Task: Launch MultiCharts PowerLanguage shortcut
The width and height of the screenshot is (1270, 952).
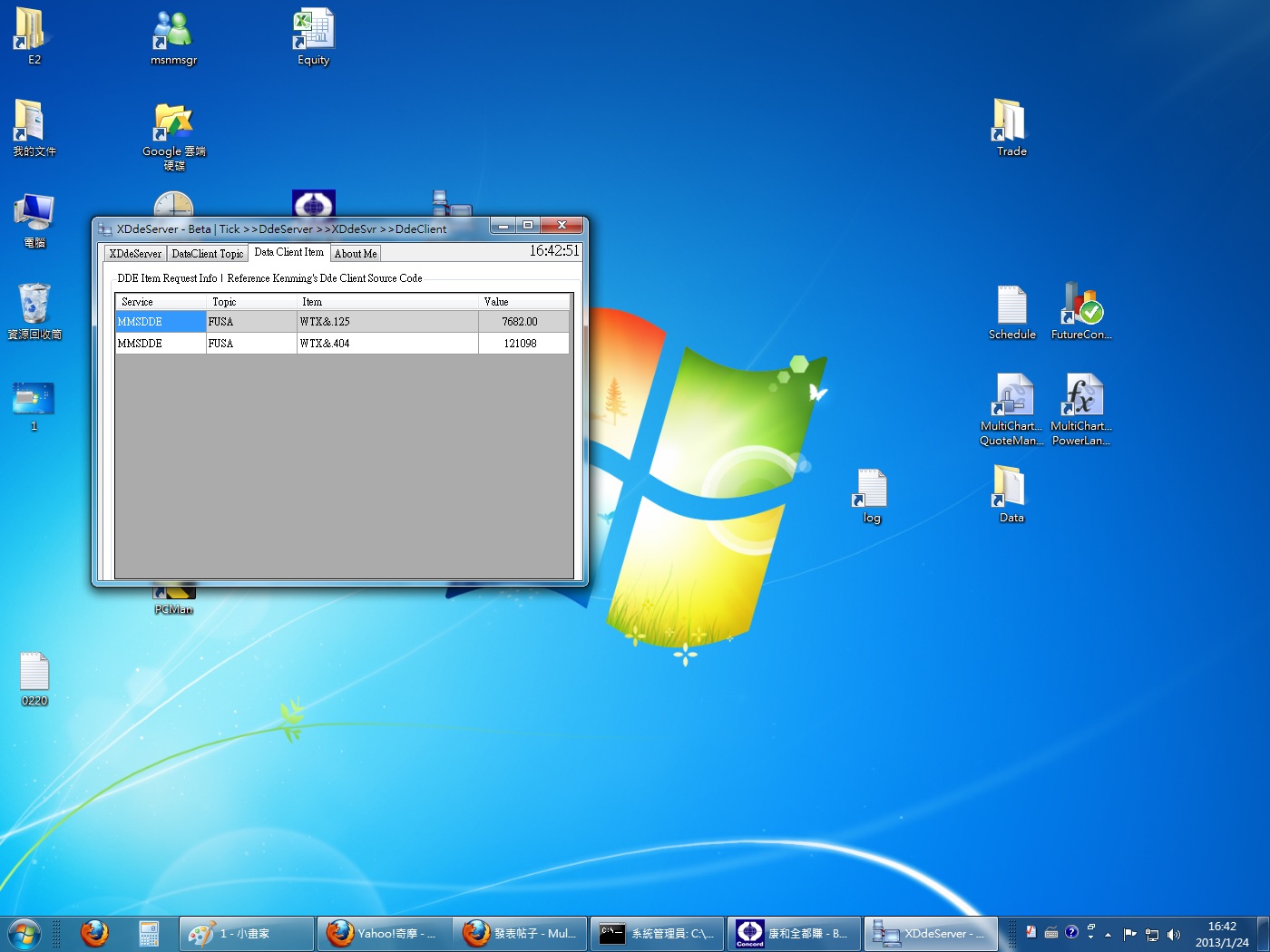Action: point(1081,410)
